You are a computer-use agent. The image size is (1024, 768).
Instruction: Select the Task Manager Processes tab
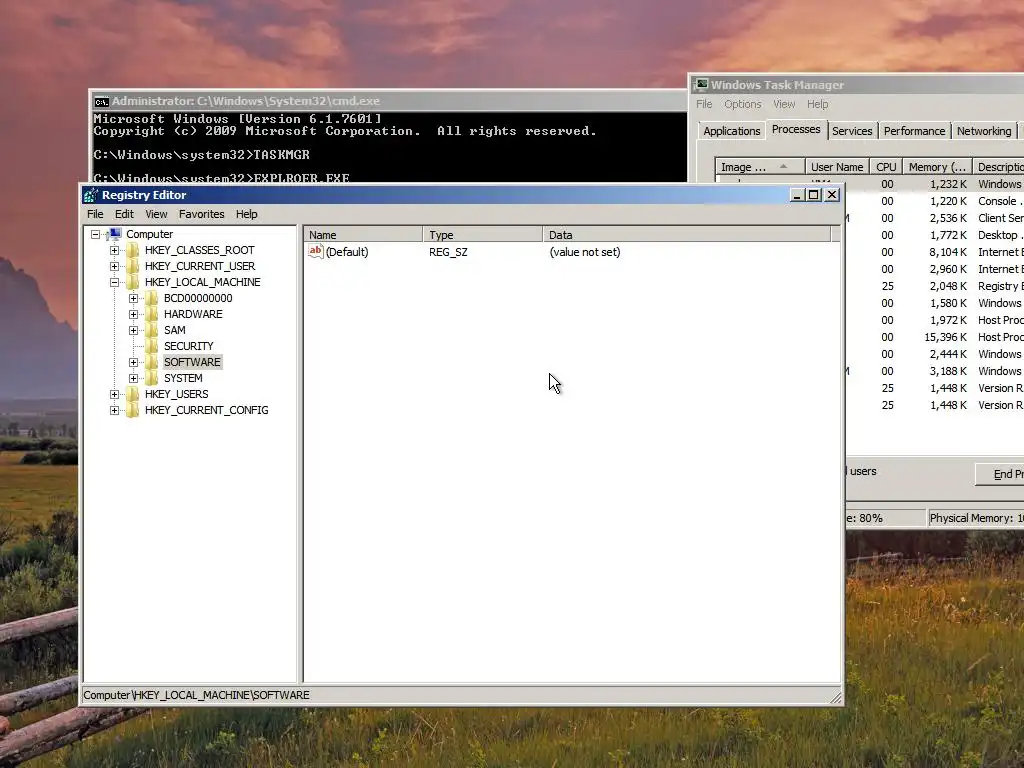tap(796, 129)
